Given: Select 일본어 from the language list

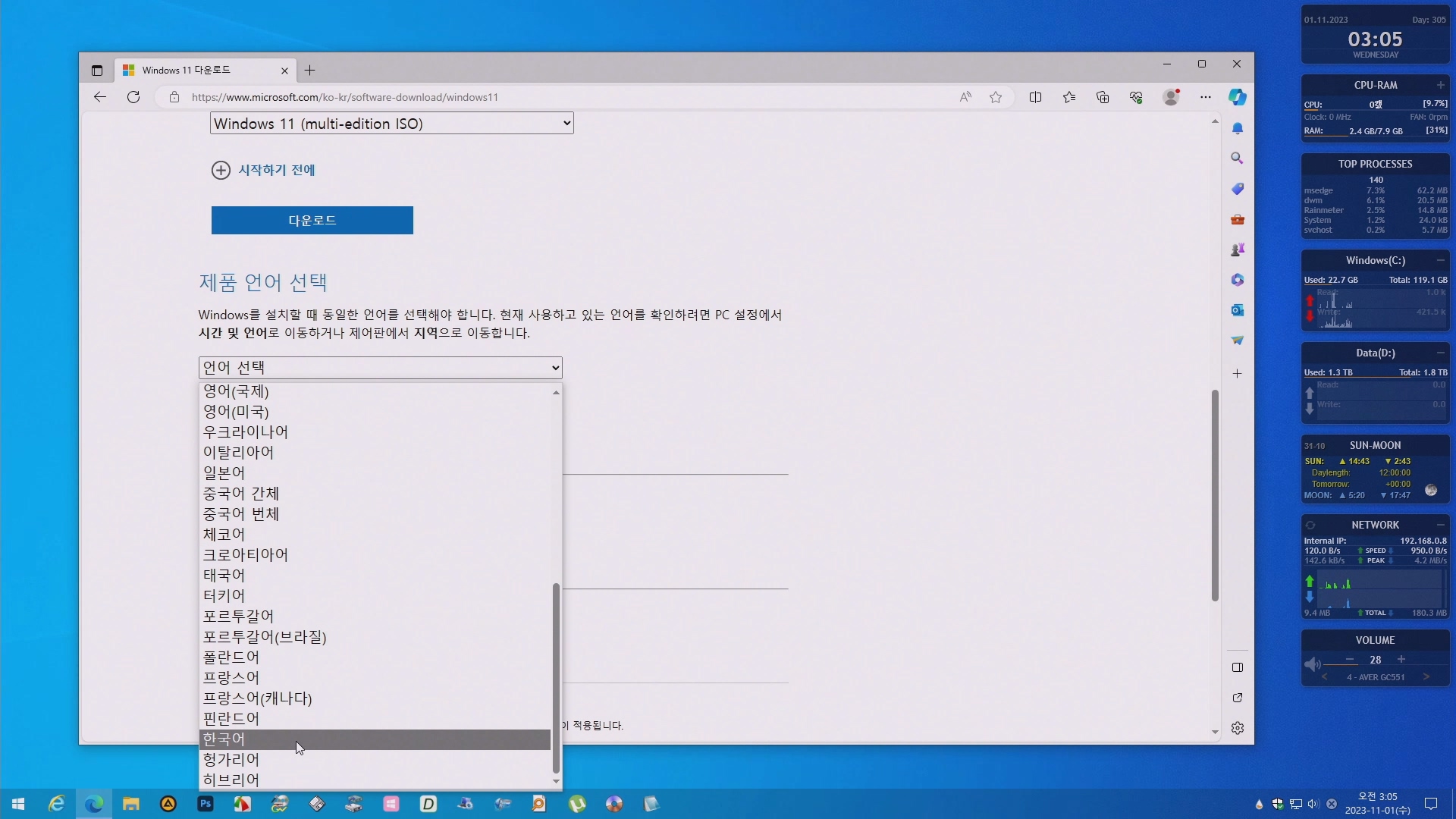Looking at the screenshot, I should (x=375, y=473).
